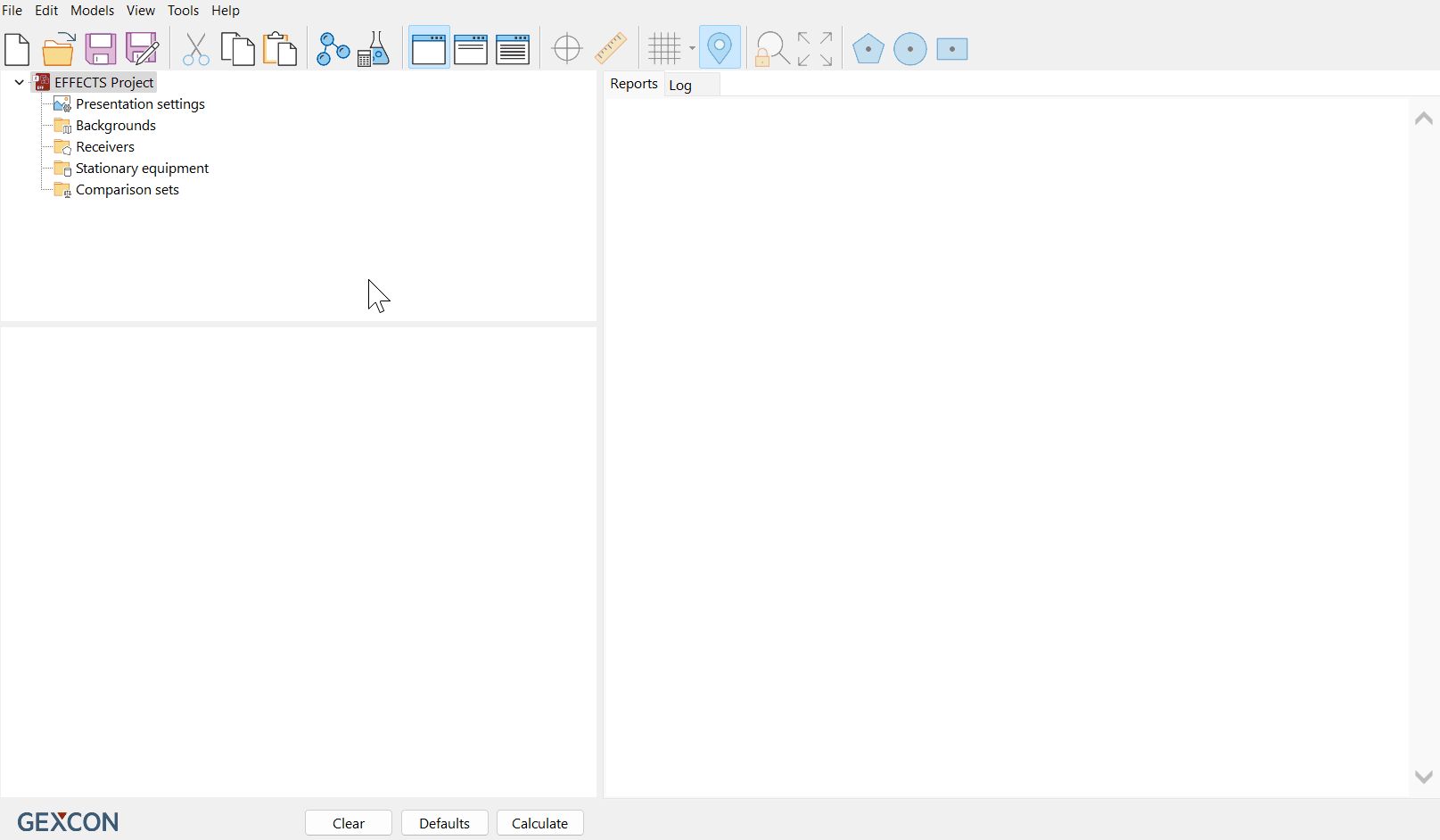The height and width of the screenshot is (840, 1440).
Task: Click the Defaults button
Action: coord(445,823)
